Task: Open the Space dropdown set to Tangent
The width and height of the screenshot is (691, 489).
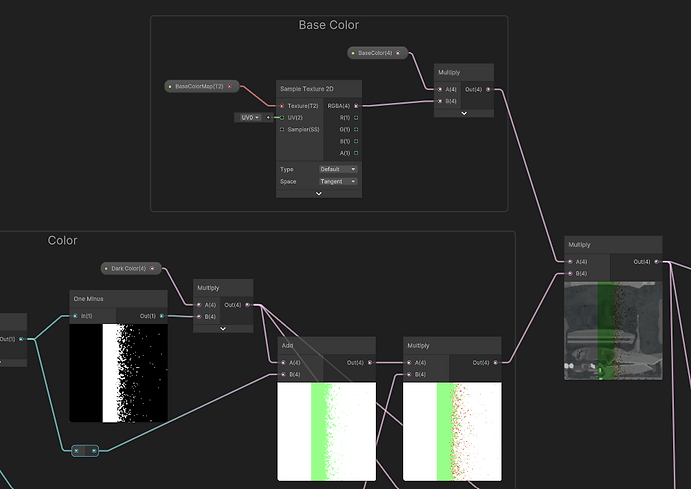Action: [x=338, y=182]
